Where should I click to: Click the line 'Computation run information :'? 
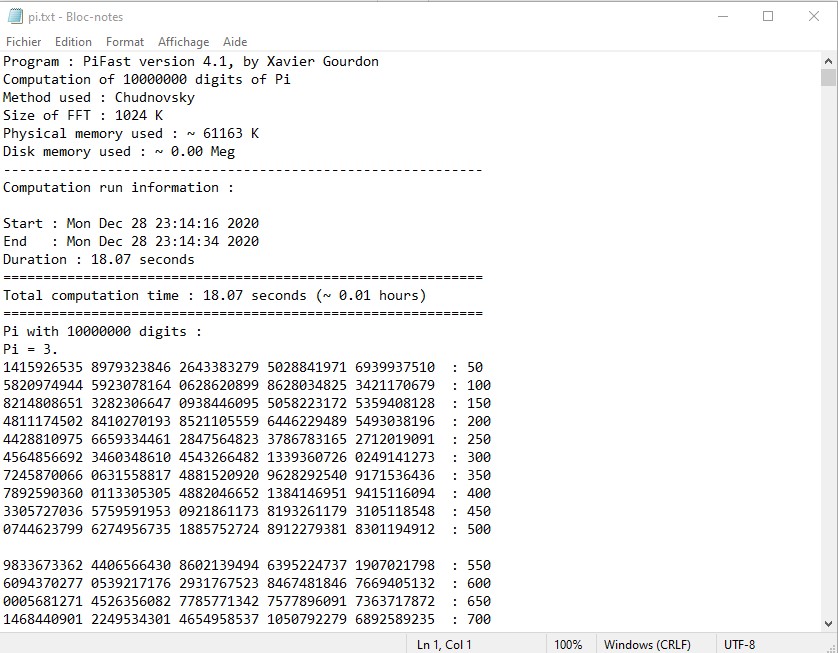pyautogui.click(x=118, y=188)
